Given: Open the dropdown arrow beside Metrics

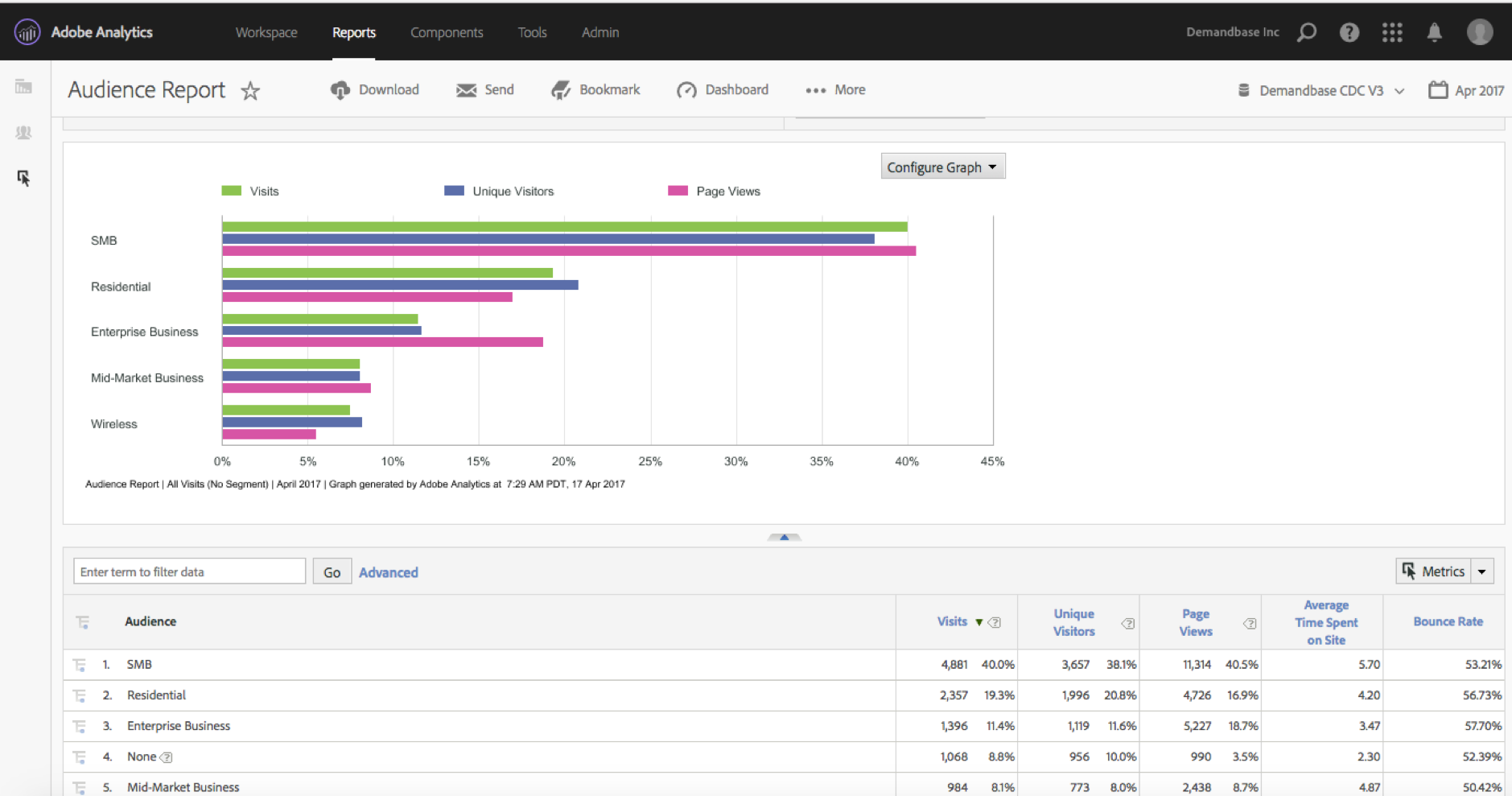Looking at the screenshot, I should tap(1482, 571).
